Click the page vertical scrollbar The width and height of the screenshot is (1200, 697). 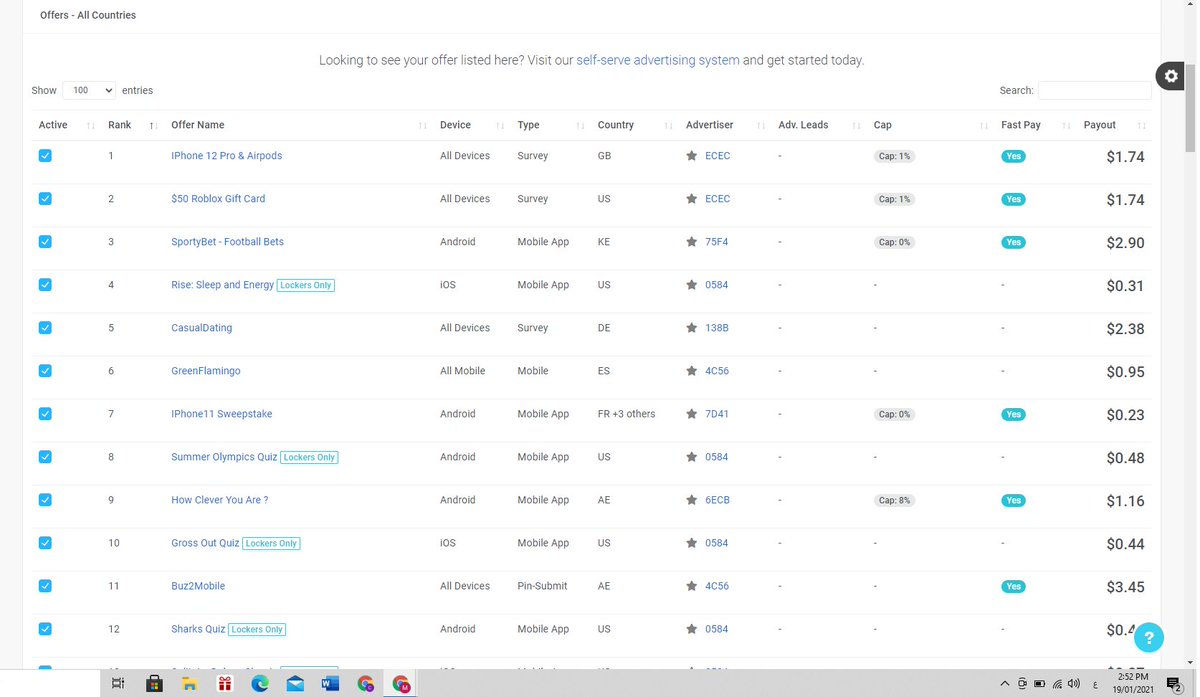point(1190,110)
